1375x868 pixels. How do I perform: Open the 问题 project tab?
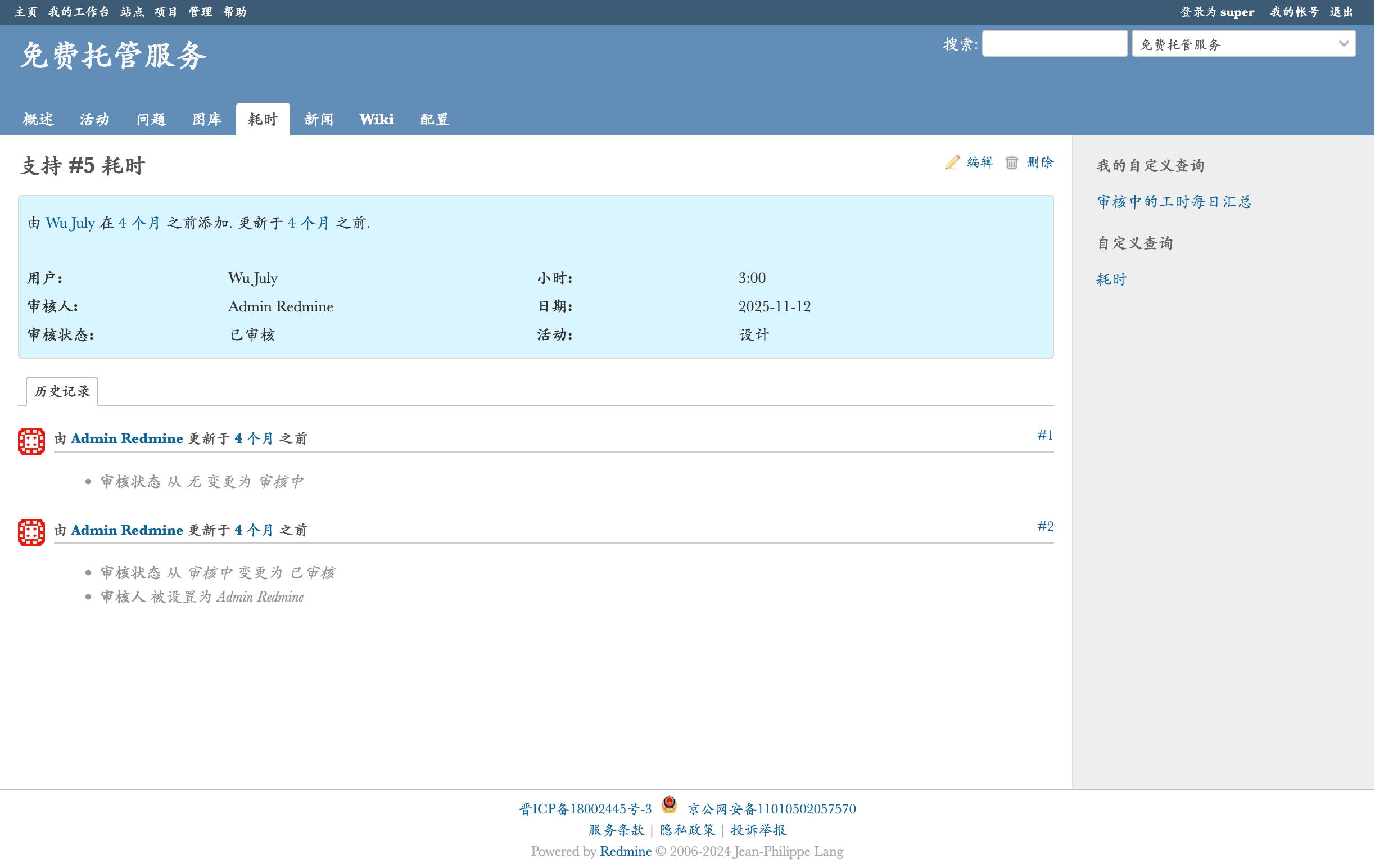point(151,119)
